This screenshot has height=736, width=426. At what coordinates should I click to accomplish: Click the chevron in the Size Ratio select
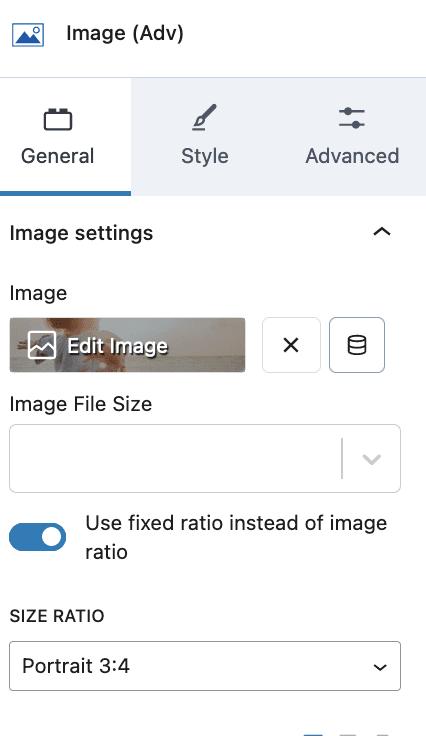pos(380,667)
